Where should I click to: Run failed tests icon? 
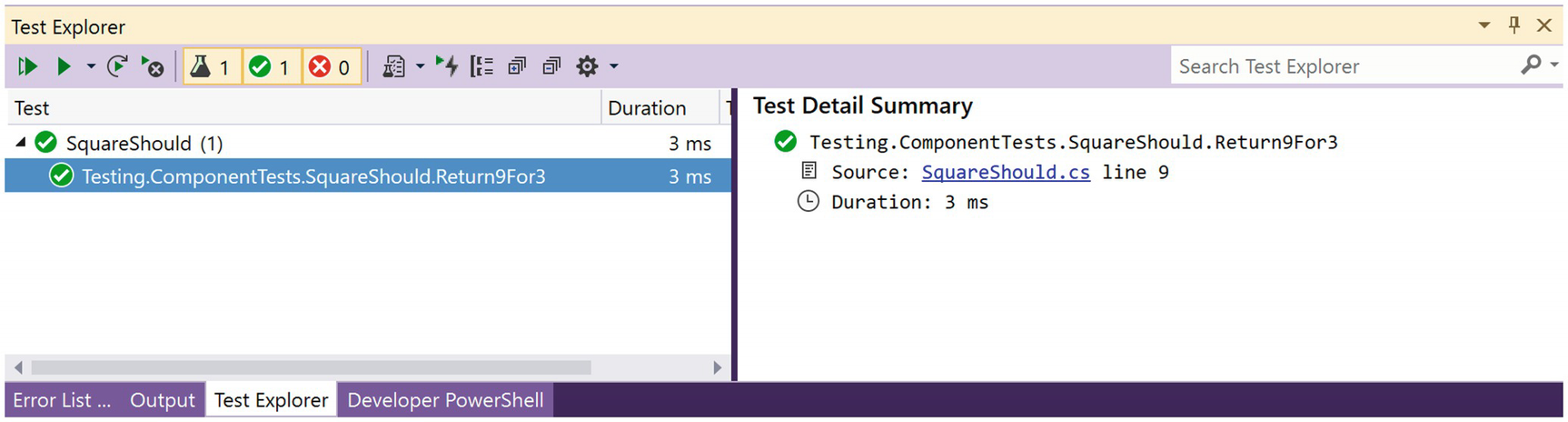coord(153,66)
